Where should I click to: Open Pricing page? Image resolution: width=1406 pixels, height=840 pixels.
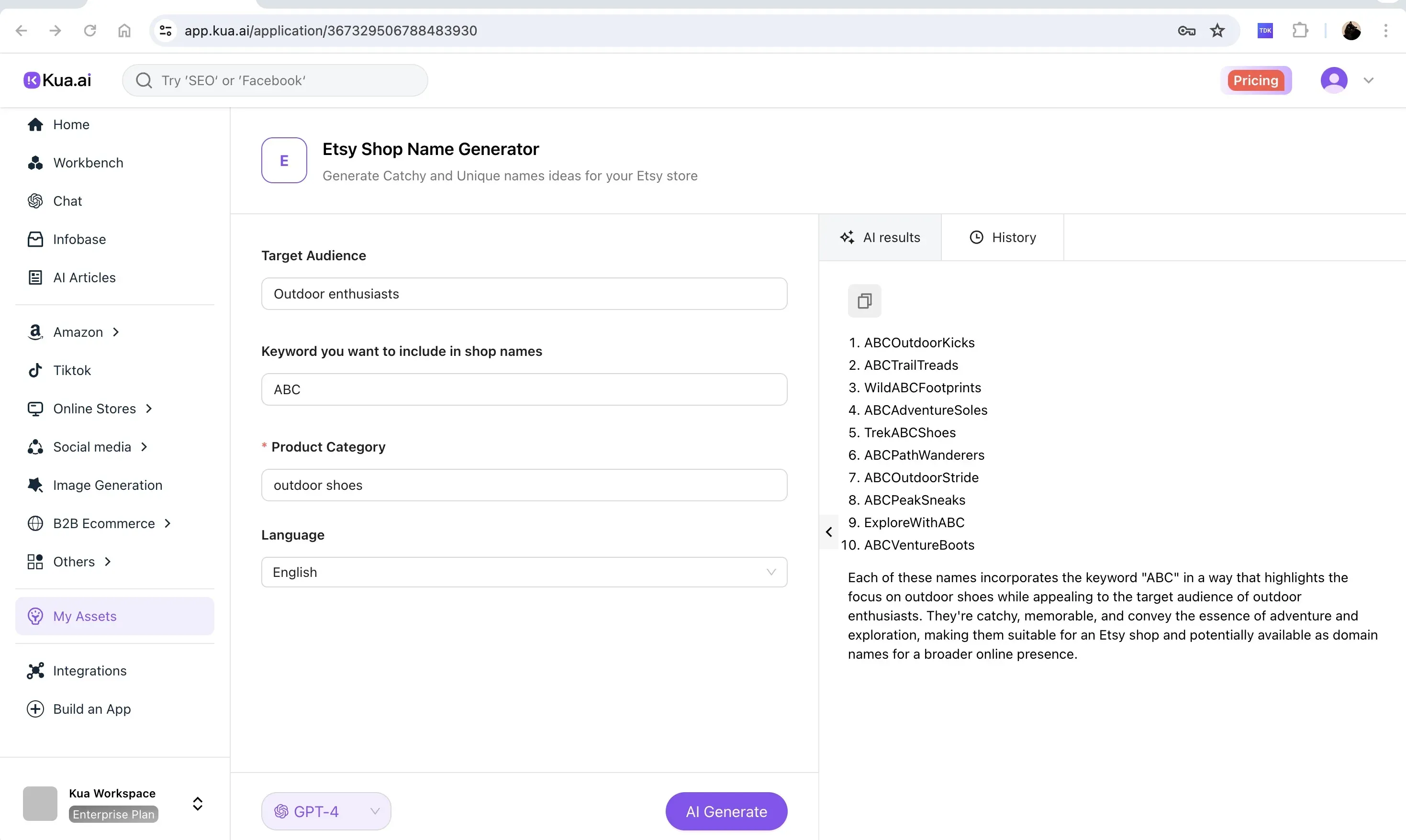(1255, 80)
